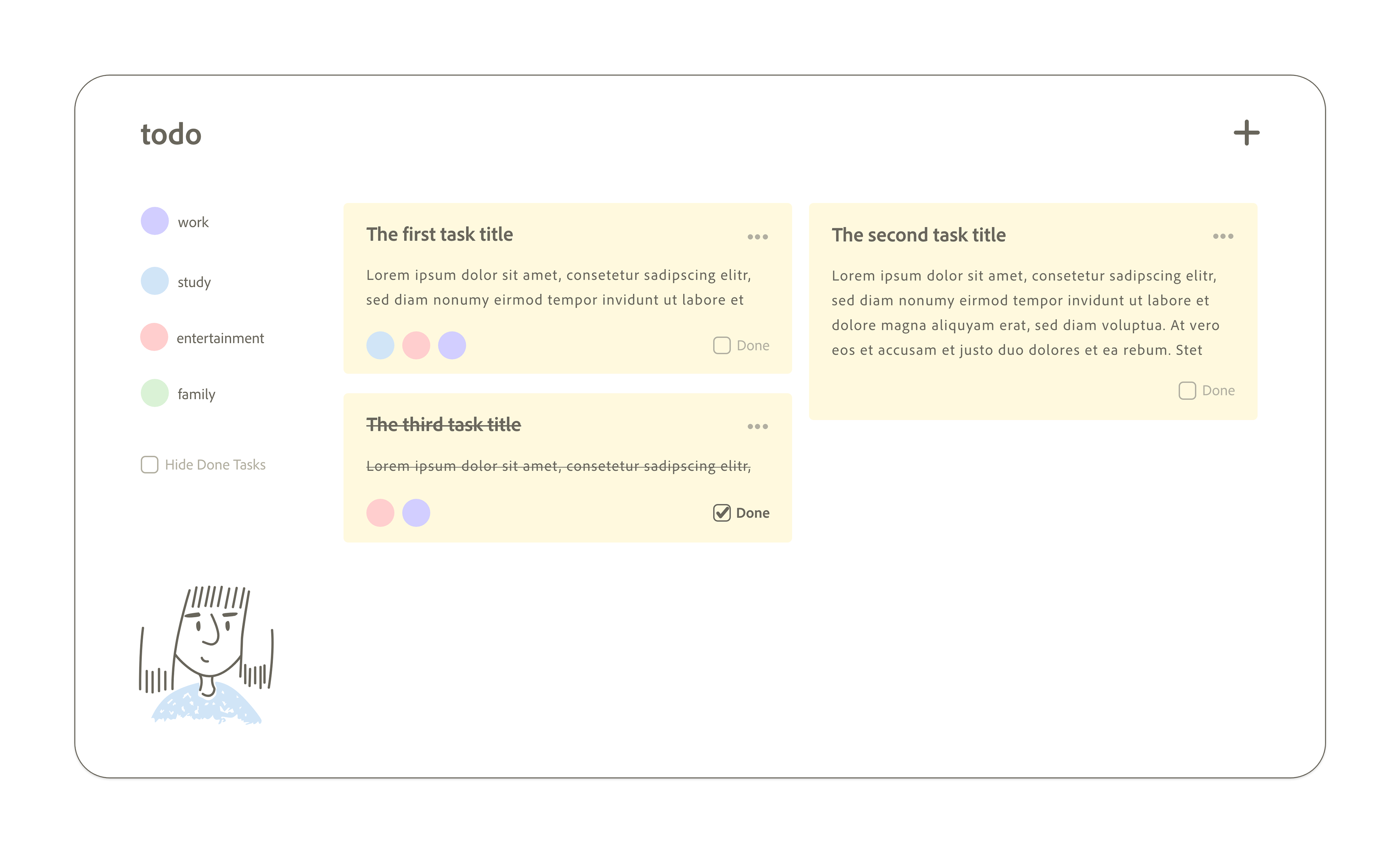Screen dimensions: 1400x853
Task: Click the todo app title
Action: pos(171,134)
